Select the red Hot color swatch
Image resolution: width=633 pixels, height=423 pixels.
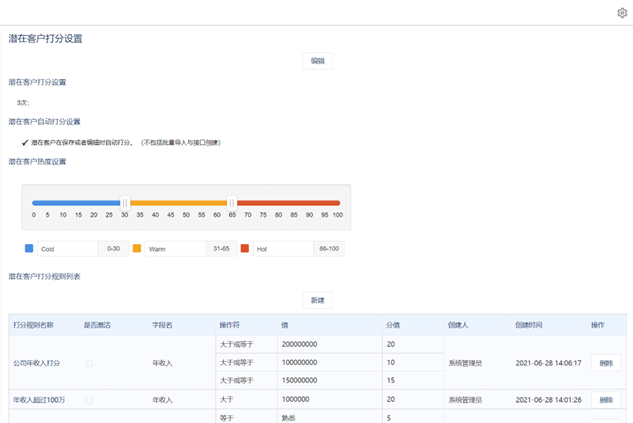245,248
